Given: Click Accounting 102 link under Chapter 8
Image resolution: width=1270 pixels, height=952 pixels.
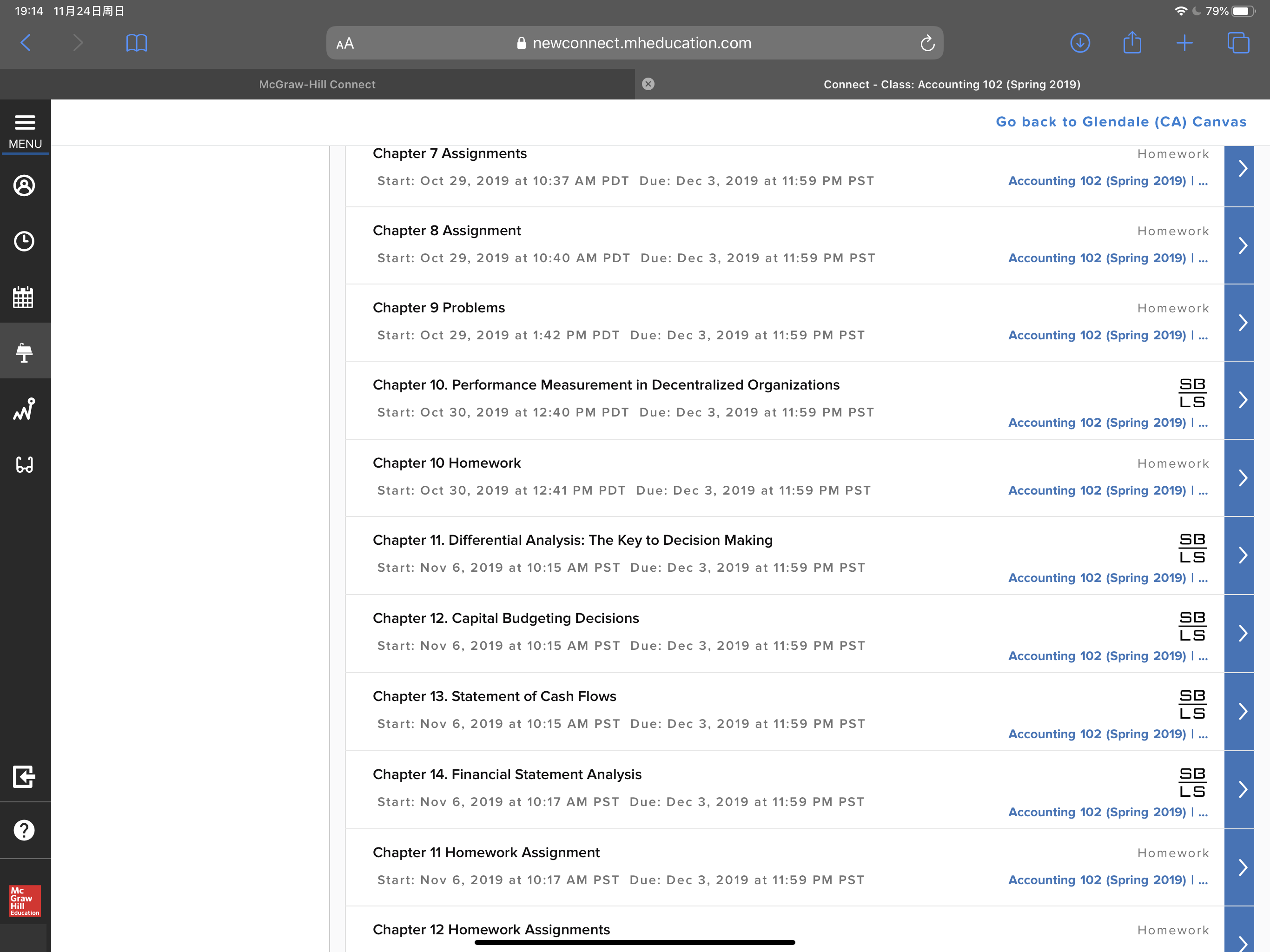Looking at the screenshot, I should [1108, 258].
